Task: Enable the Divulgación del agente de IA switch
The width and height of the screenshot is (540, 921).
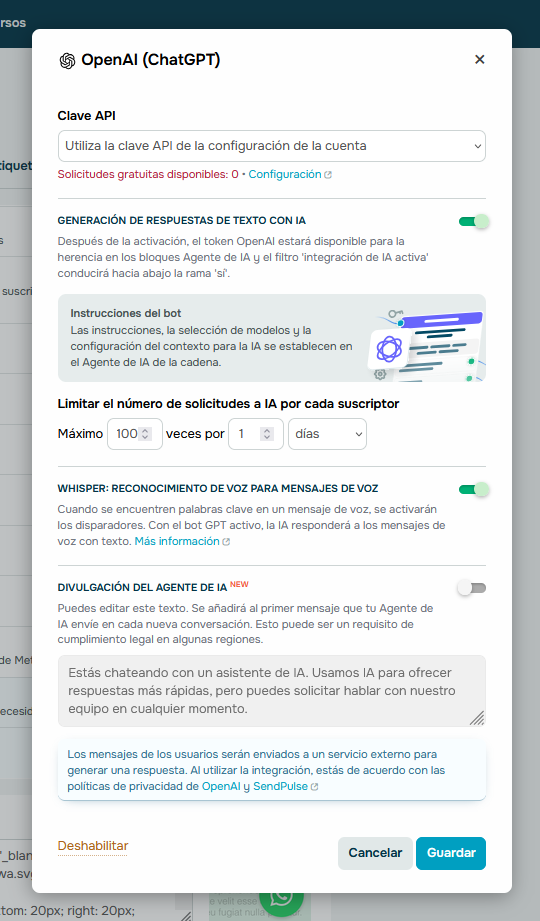Action: [x=472, y=588]
